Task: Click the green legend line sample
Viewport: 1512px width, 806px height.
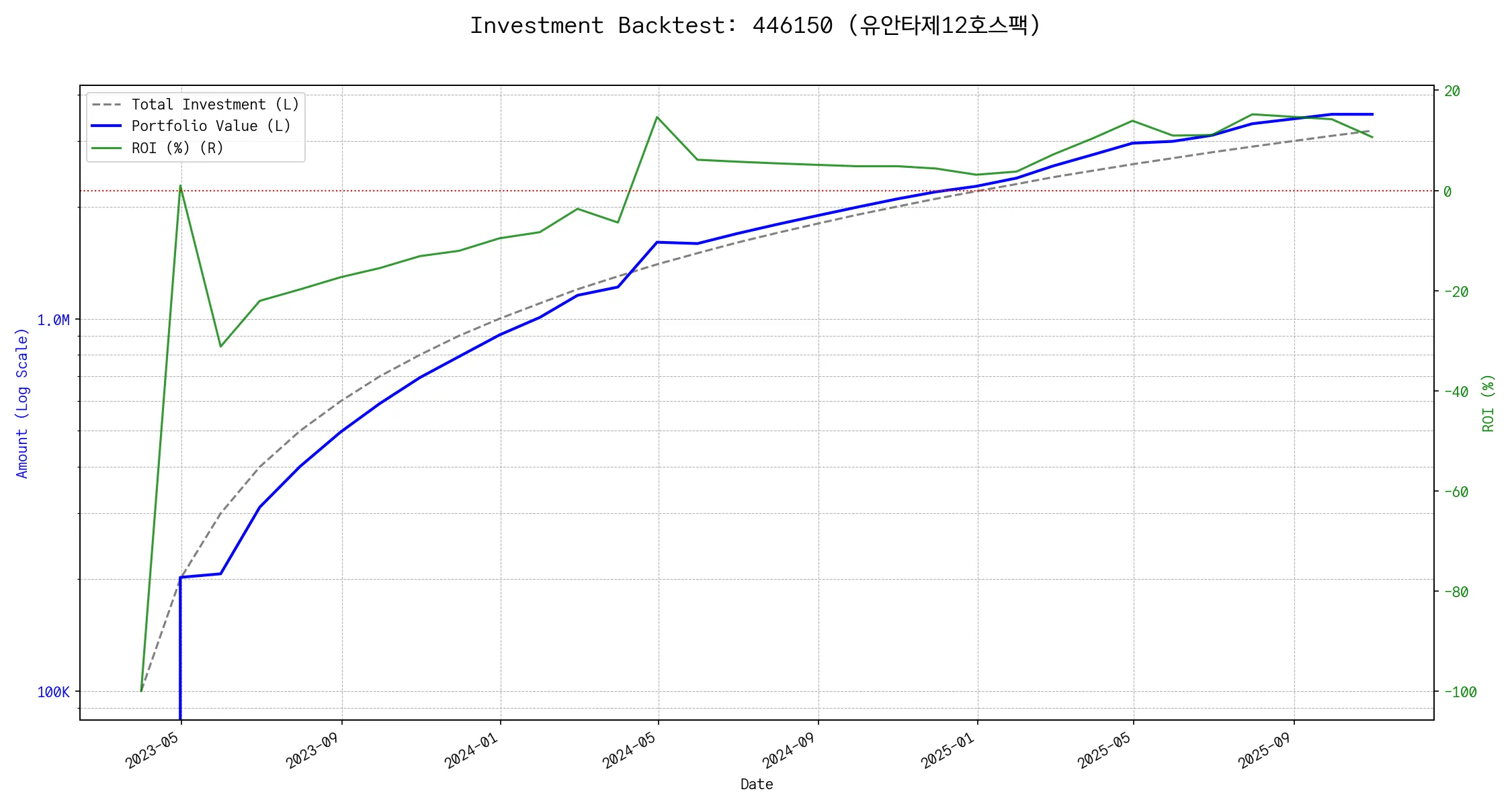Action: [x=107, y=148]
